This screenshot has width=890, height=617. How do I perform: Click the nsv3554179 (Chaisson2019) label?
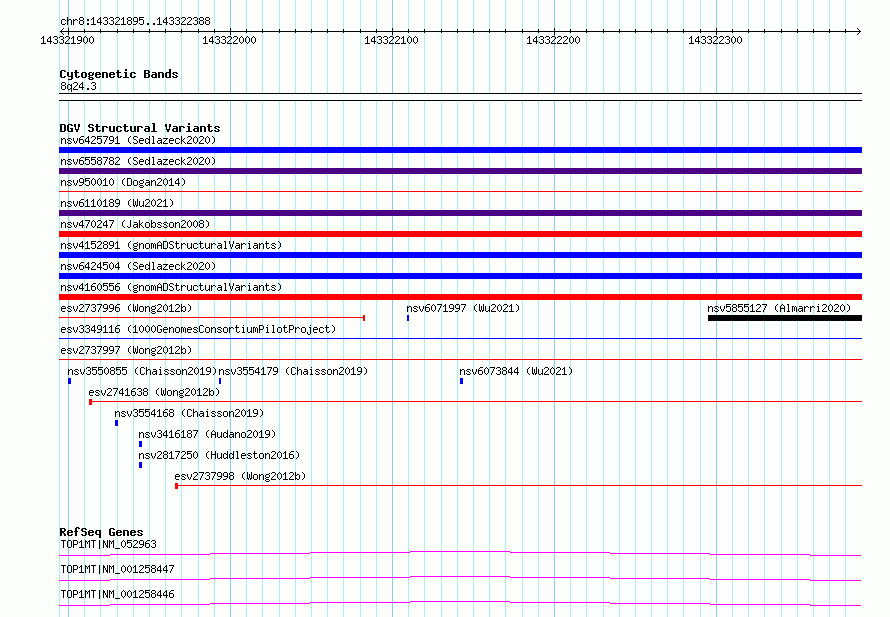[293, 371]
